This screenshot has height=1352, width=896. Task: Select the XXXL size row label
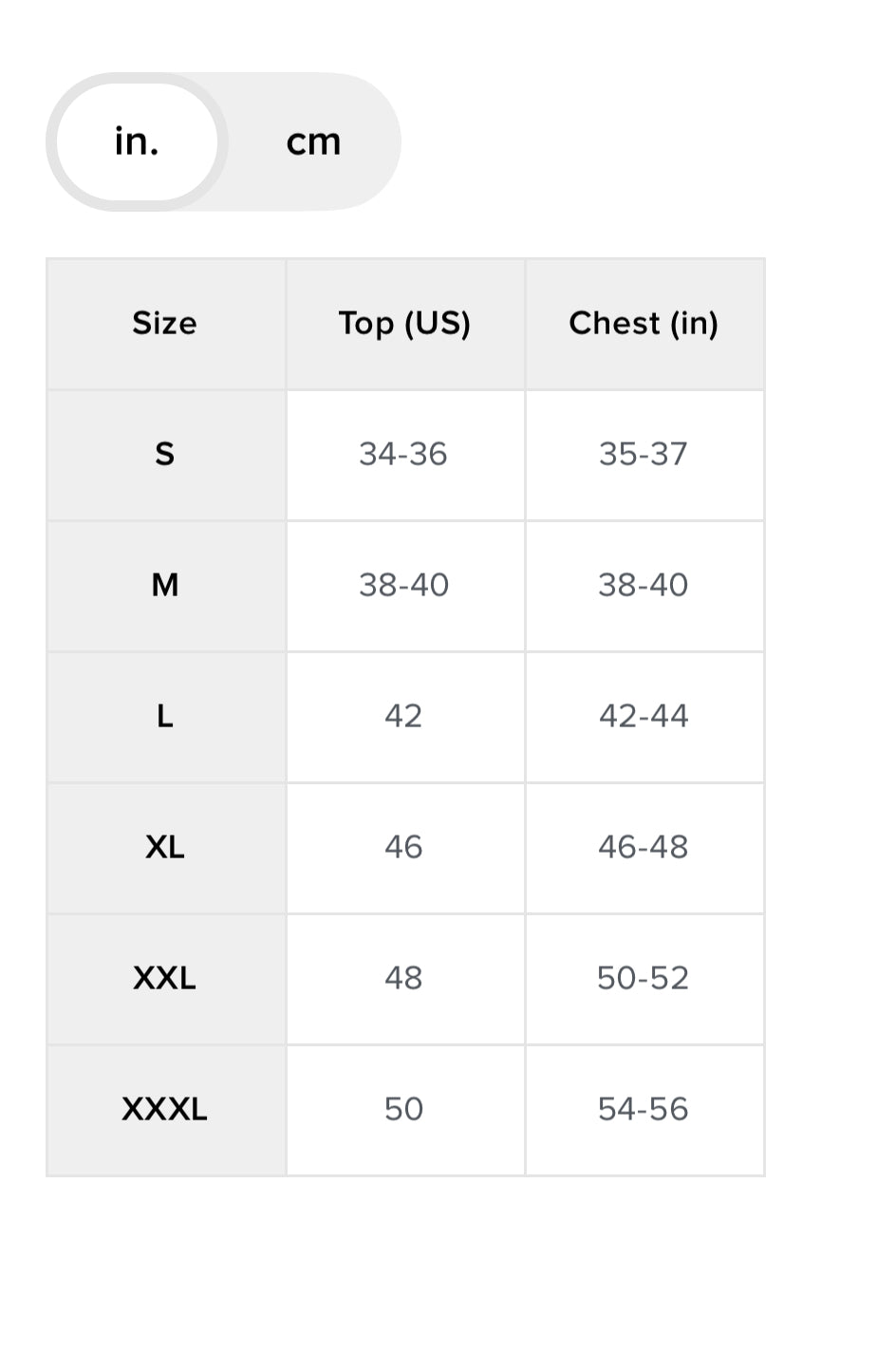pyautogui.click(x=165, y=1110)
